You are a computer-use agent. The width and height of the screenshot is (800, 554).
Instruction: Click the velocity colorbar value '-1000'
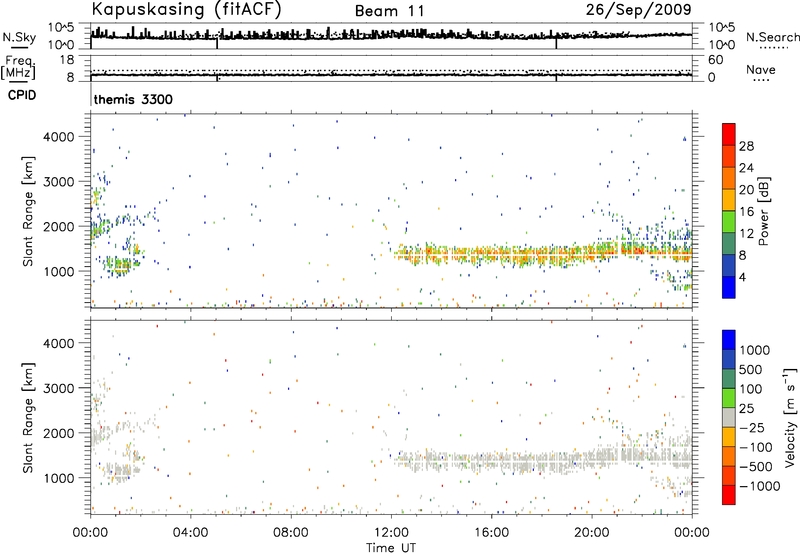760,486
